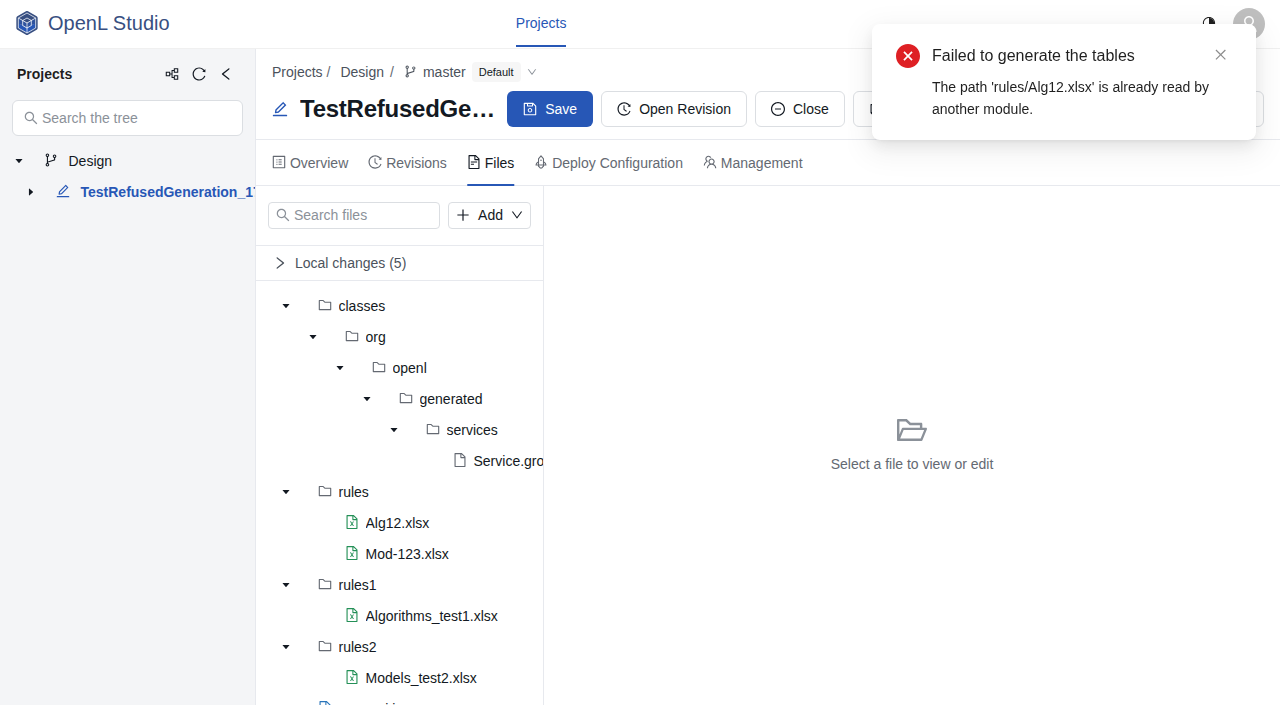Select the Service.groovy file
Screen dimensions: 1280x720
(508, 461)
